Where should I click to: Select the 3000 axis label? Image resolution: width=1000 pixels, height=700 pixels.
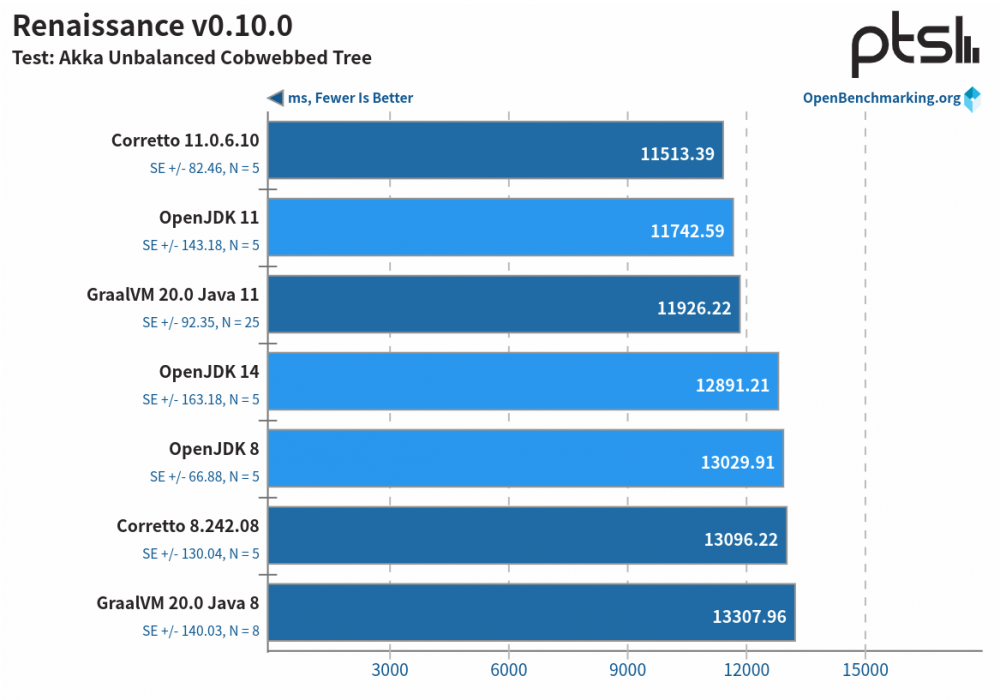(391, 671)
